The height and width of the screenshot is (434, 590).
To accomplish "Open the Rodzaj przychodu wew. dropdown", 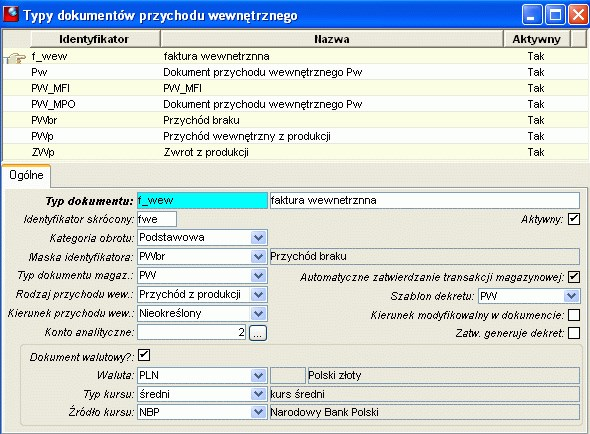I will point(258,294).
